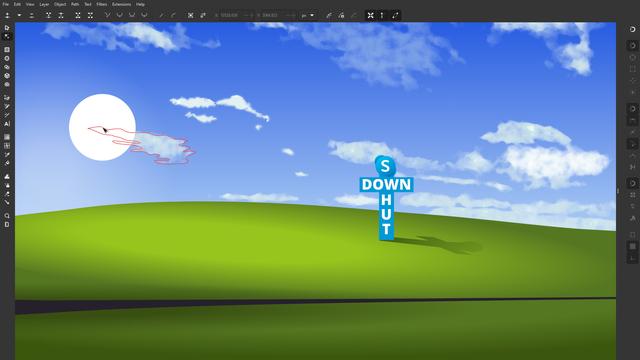Select the Connector tool

point(7,202)
